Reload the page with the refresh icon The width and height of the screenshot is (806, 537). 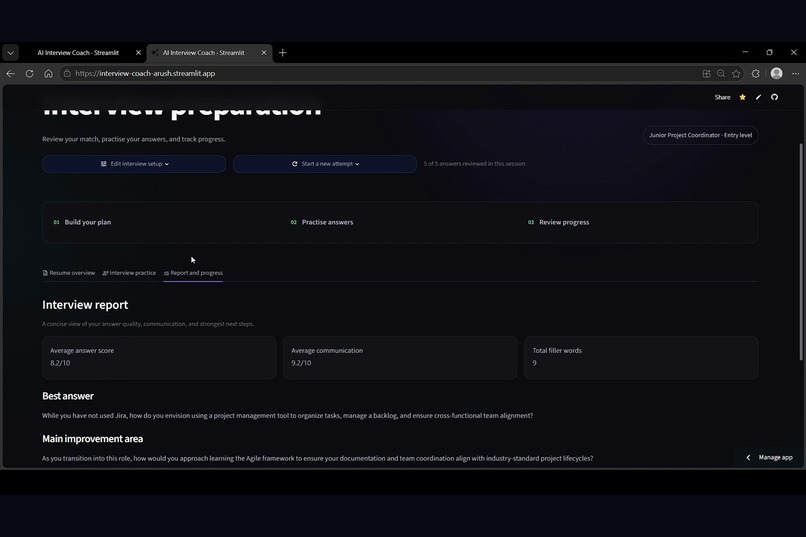pyautogui.click(x=29, y=73)
